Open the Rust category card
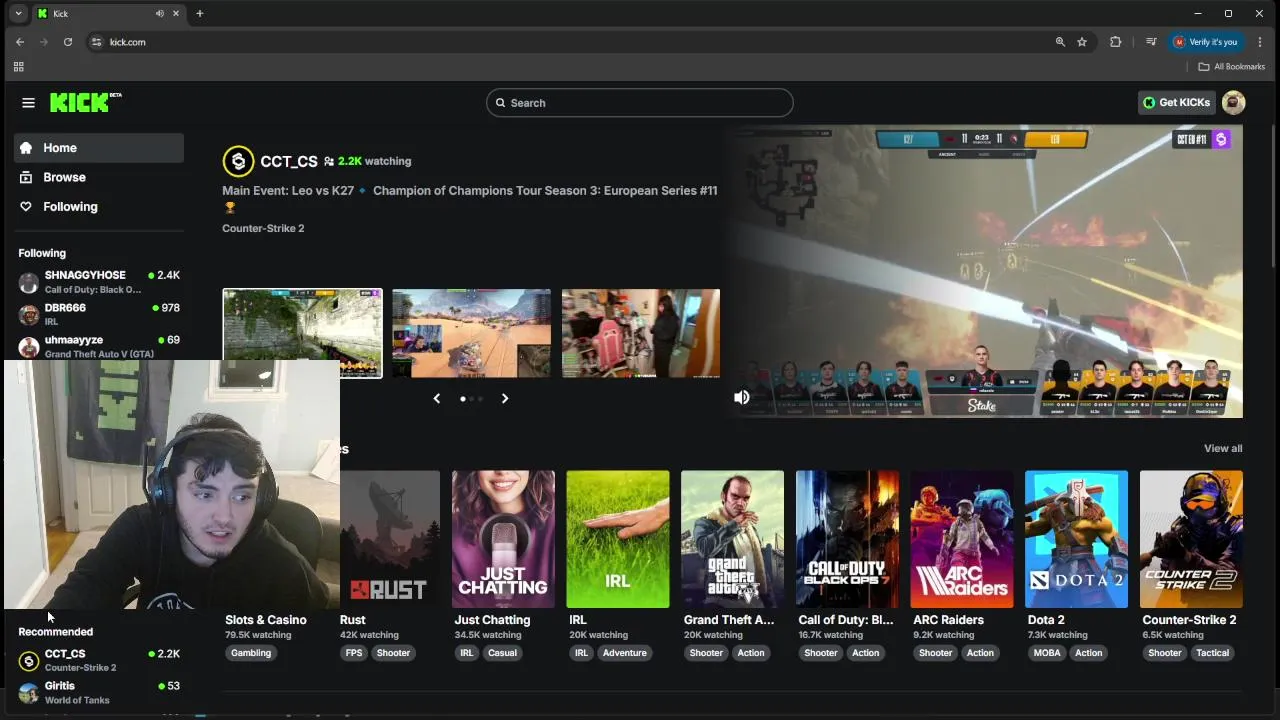The image size is (1280, 720). pyautogui.click(x=389, y=539)
